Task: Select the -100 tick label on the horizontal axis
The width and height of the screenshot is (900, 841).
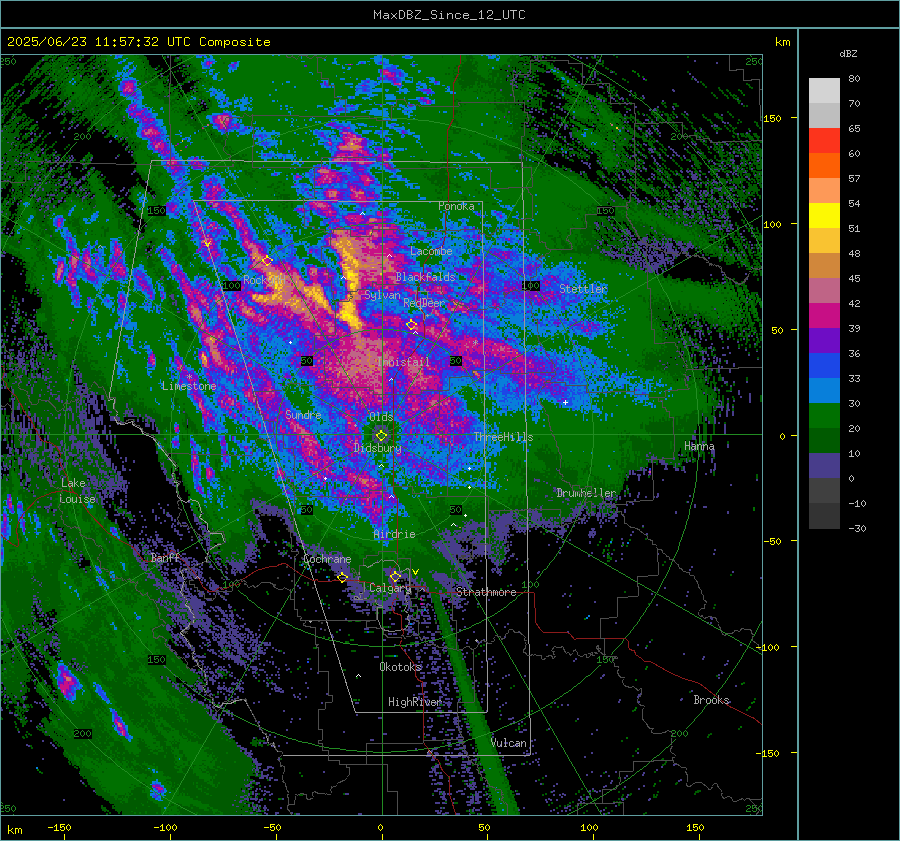Action: point(165,827)
